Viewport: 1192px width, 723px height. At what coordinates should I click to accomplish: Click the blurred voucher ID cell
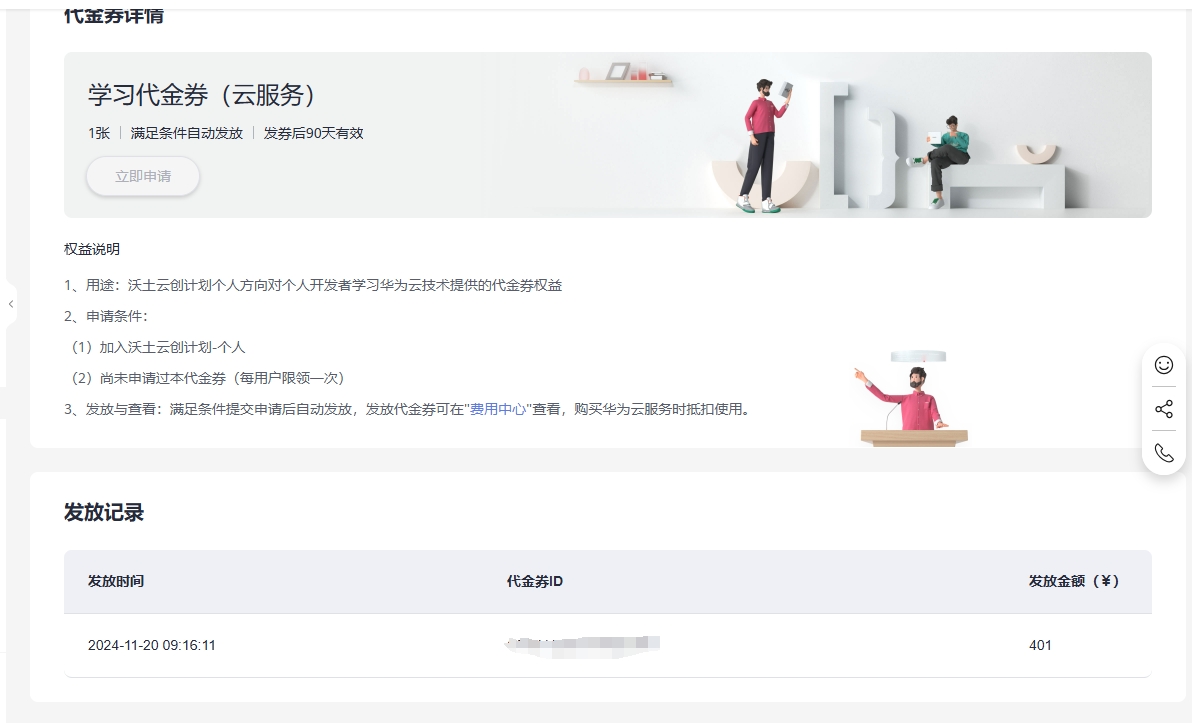click(582, 645)
